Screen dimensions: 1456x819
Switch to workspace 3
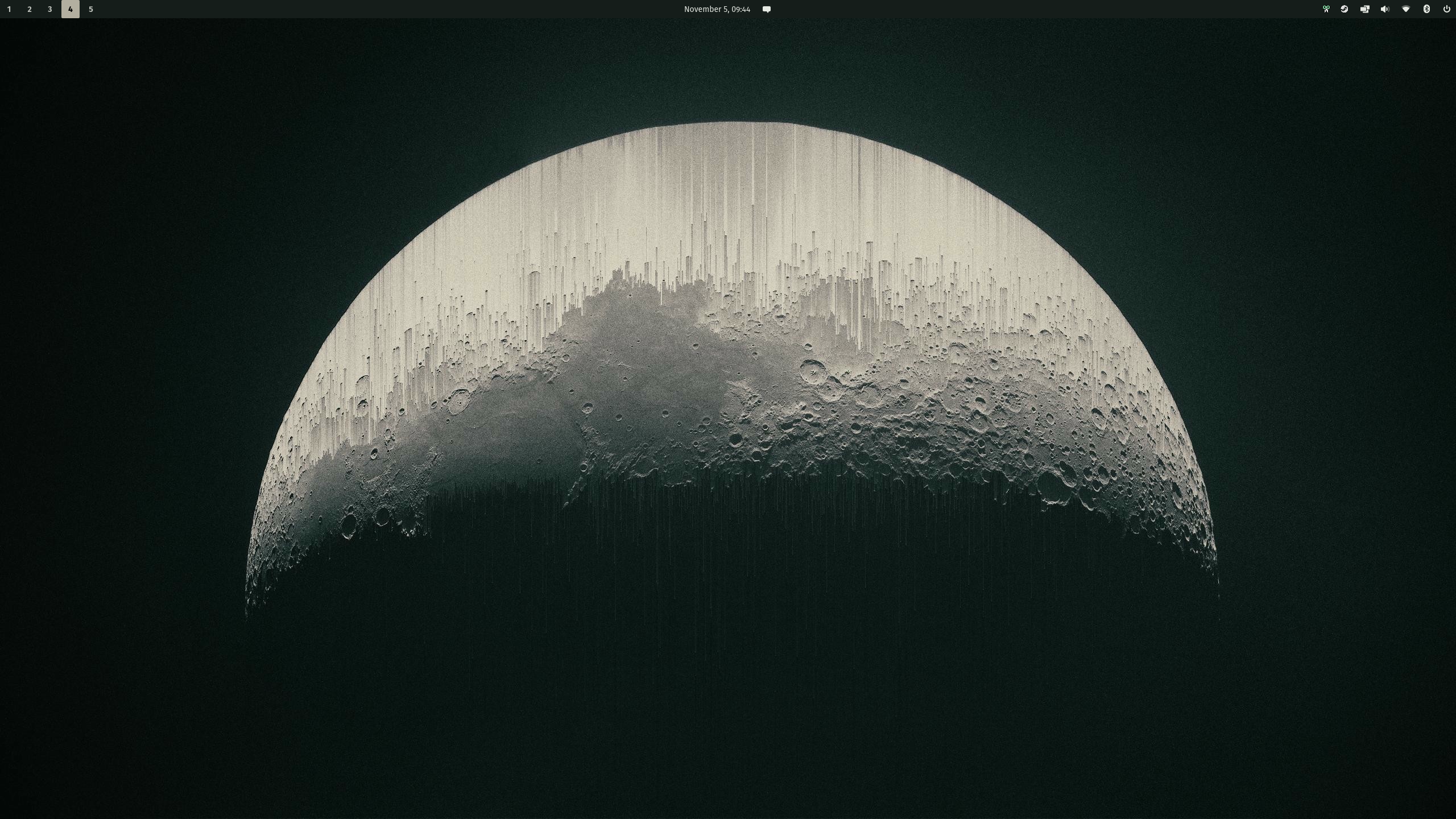pos(50,9)
